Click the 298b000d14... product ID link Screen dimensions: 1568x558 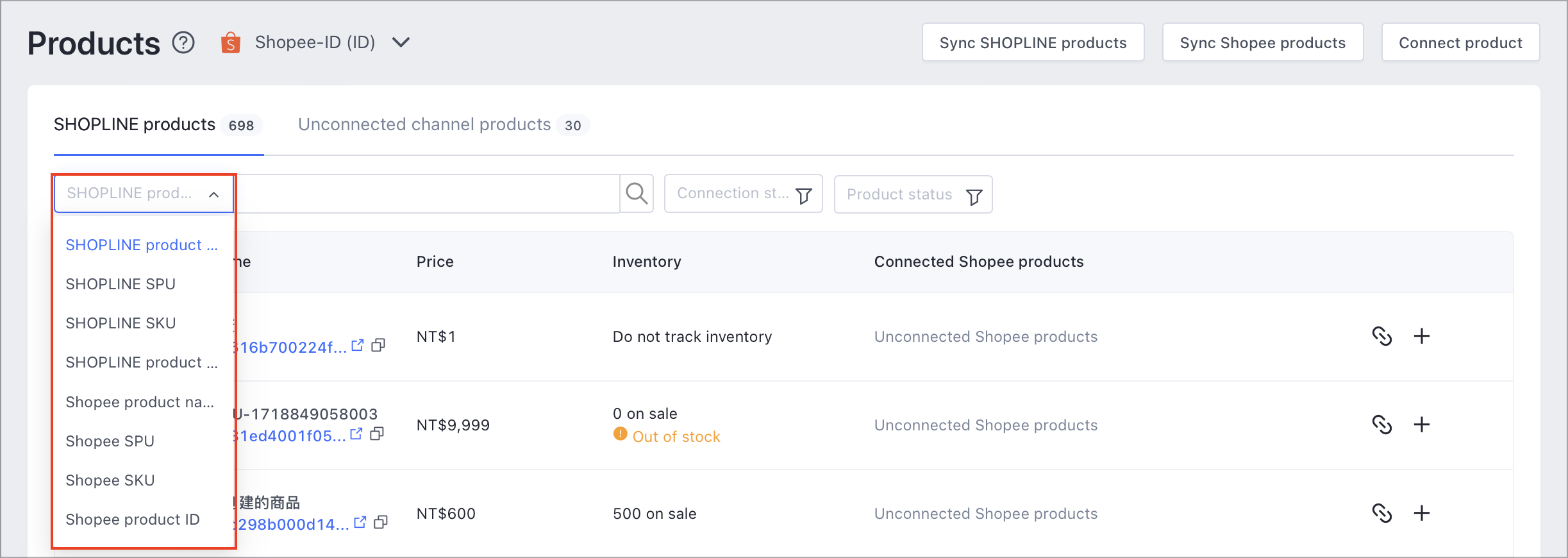click(293, 525)
